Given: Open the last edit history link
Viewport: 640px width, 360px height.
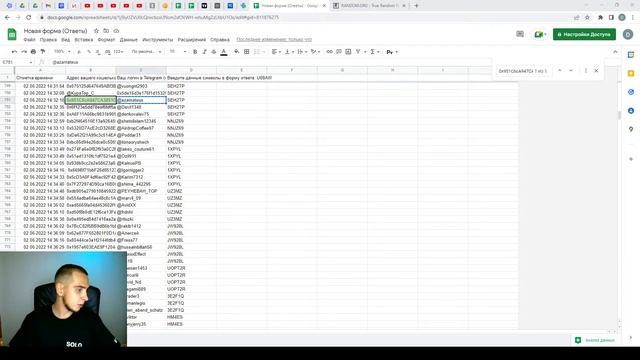Looking at the screenshot, I should coord(274,40).
